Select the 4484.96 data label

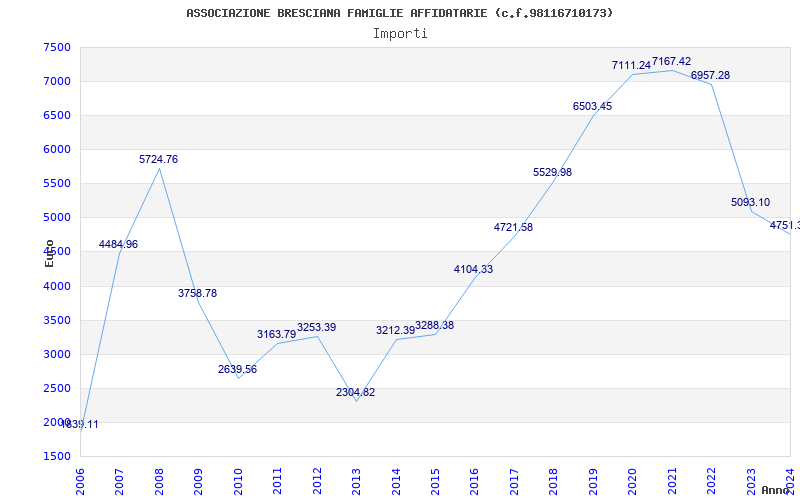click(118, 244)
